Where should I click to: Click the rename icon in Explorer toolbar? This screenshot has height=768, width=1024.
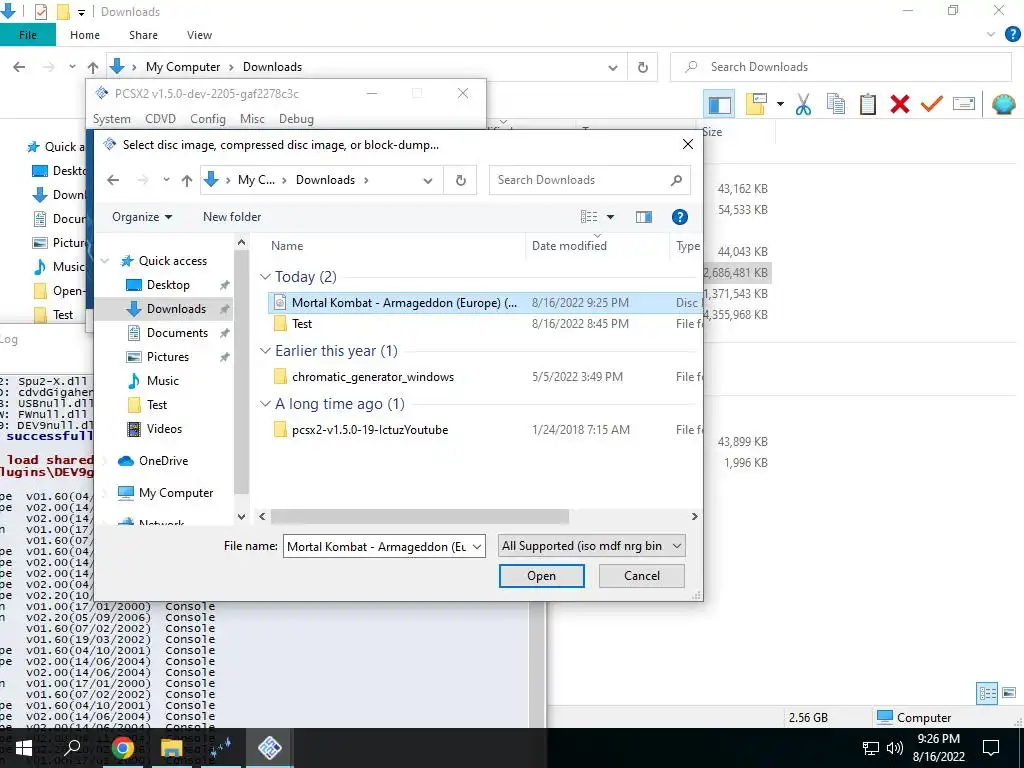pos(964,104)
